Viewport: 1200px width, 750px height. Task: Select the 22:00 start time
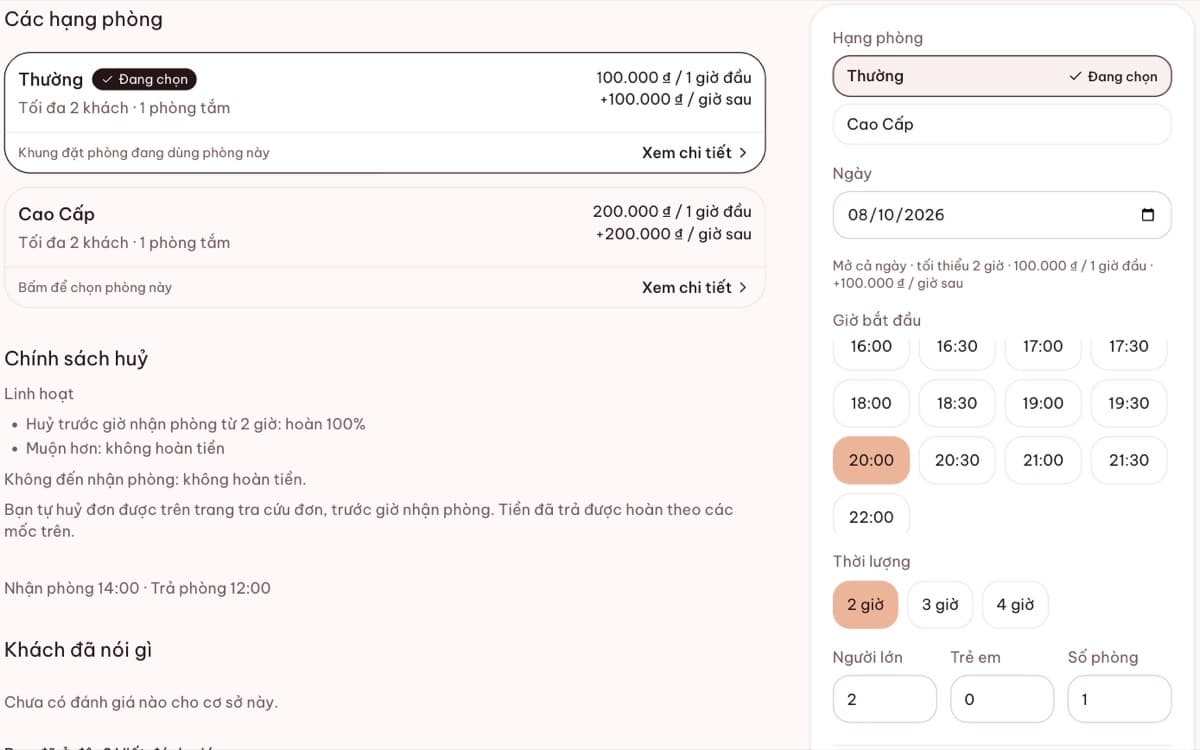[x=871, y=516]
